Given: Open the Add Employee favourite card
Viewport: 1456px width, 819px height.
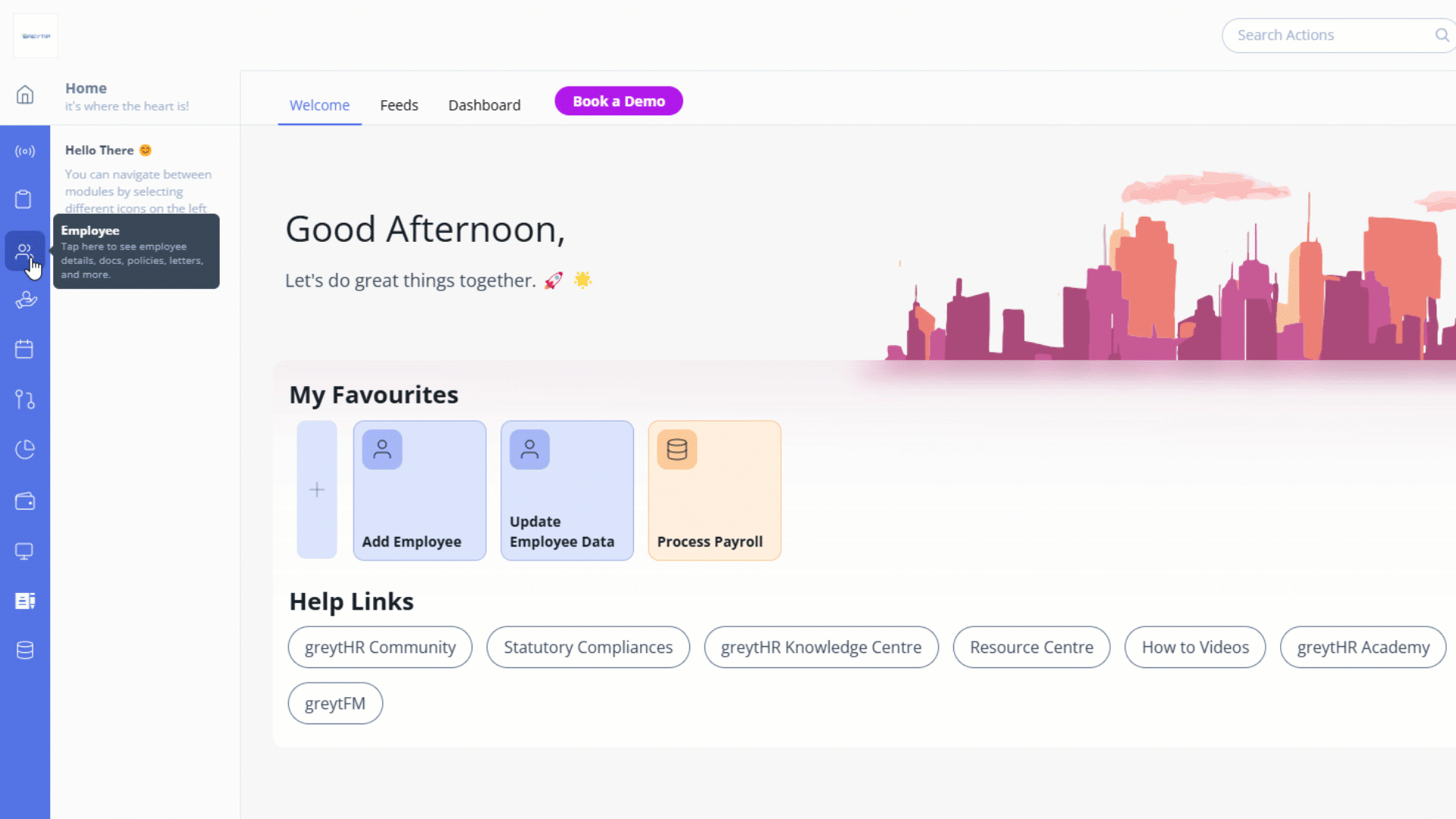Looking at the screenshot, I should click(x=419, y=491).
